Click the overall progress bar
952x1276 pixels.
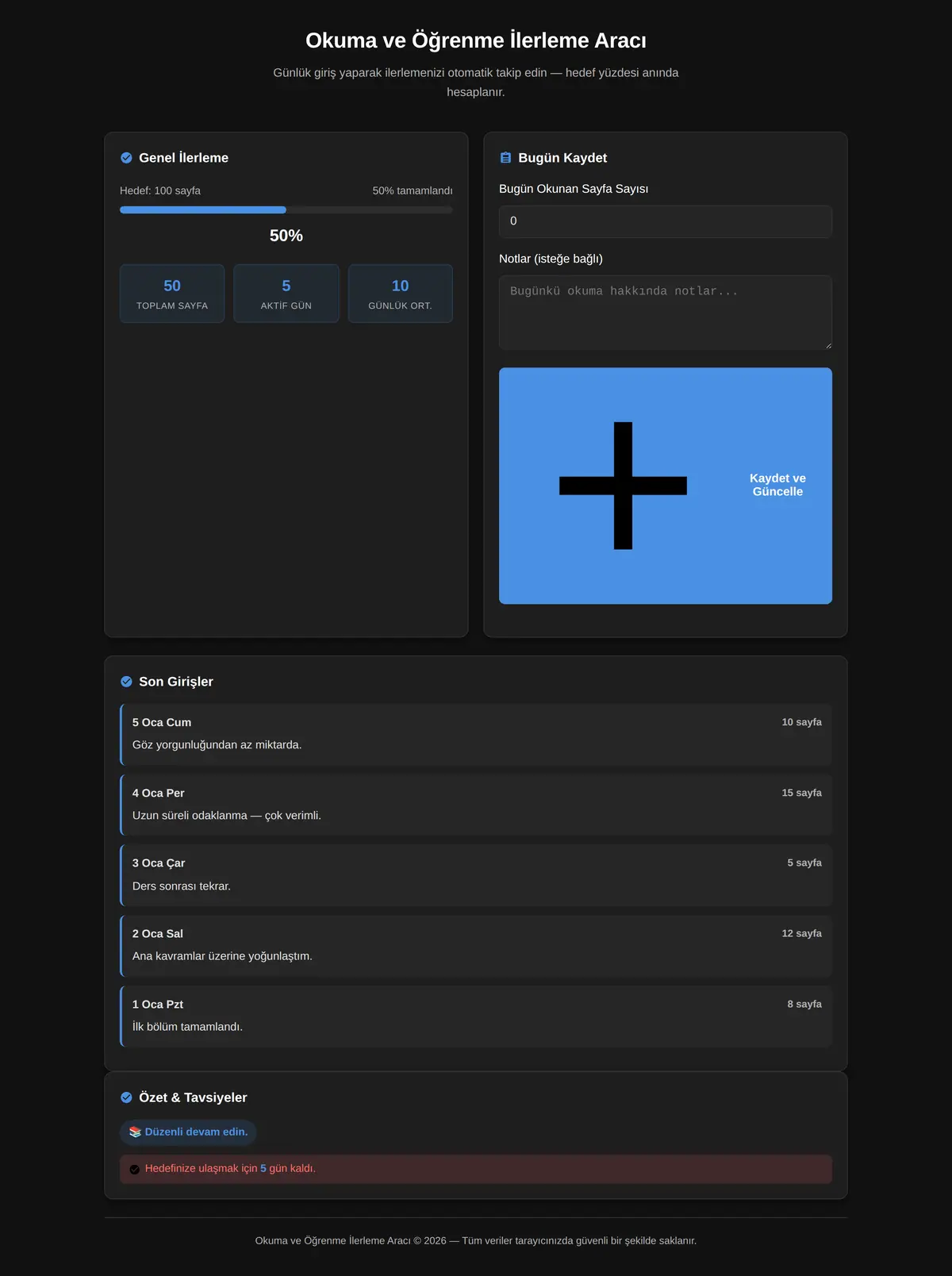click(286, 210)
